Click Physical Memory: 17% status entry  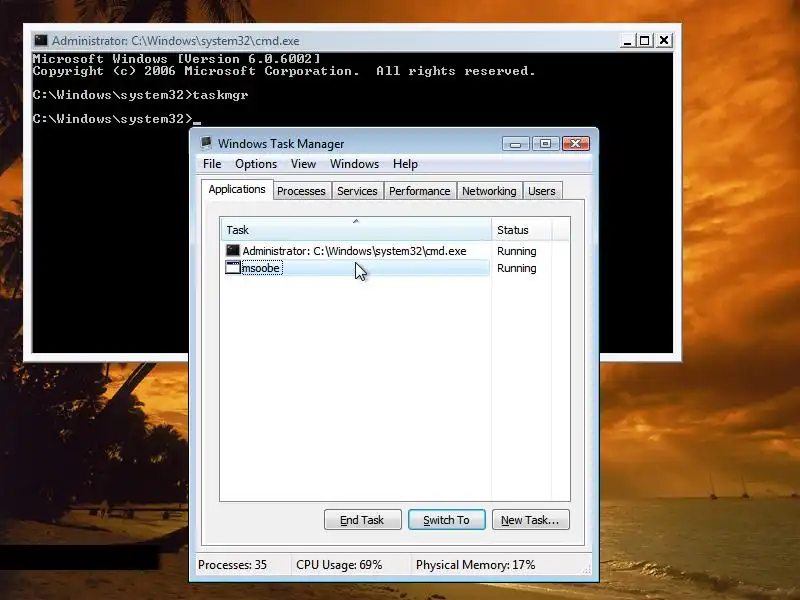click(475, 565)
